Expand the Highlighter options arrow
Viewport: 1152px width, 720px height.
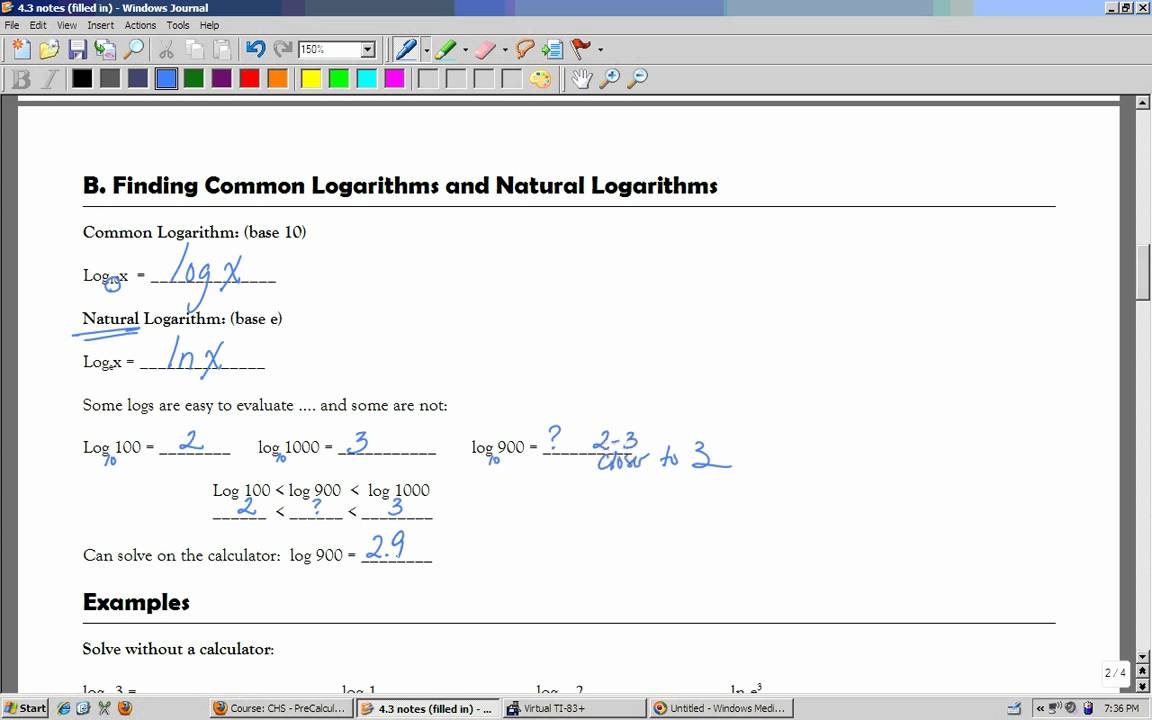[465, 49]
